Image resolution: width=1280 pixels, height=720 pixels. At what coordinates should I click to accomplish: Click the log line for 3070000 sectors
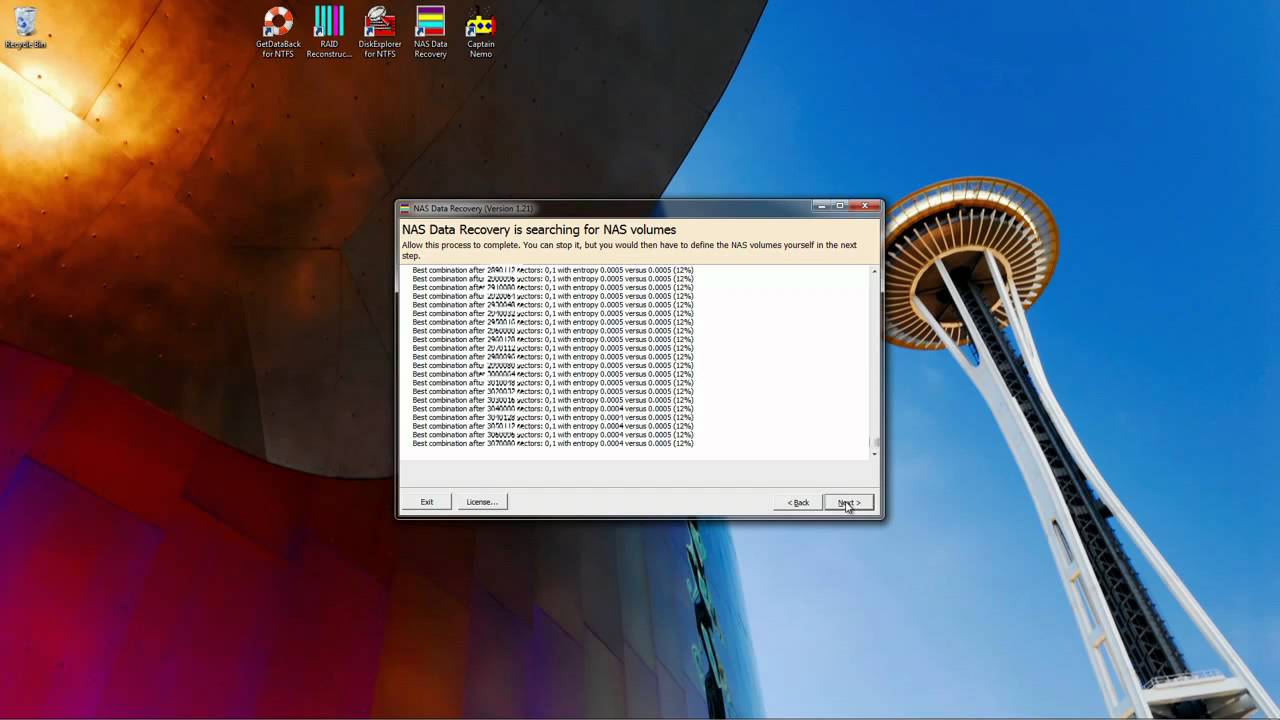pos(553,443)
